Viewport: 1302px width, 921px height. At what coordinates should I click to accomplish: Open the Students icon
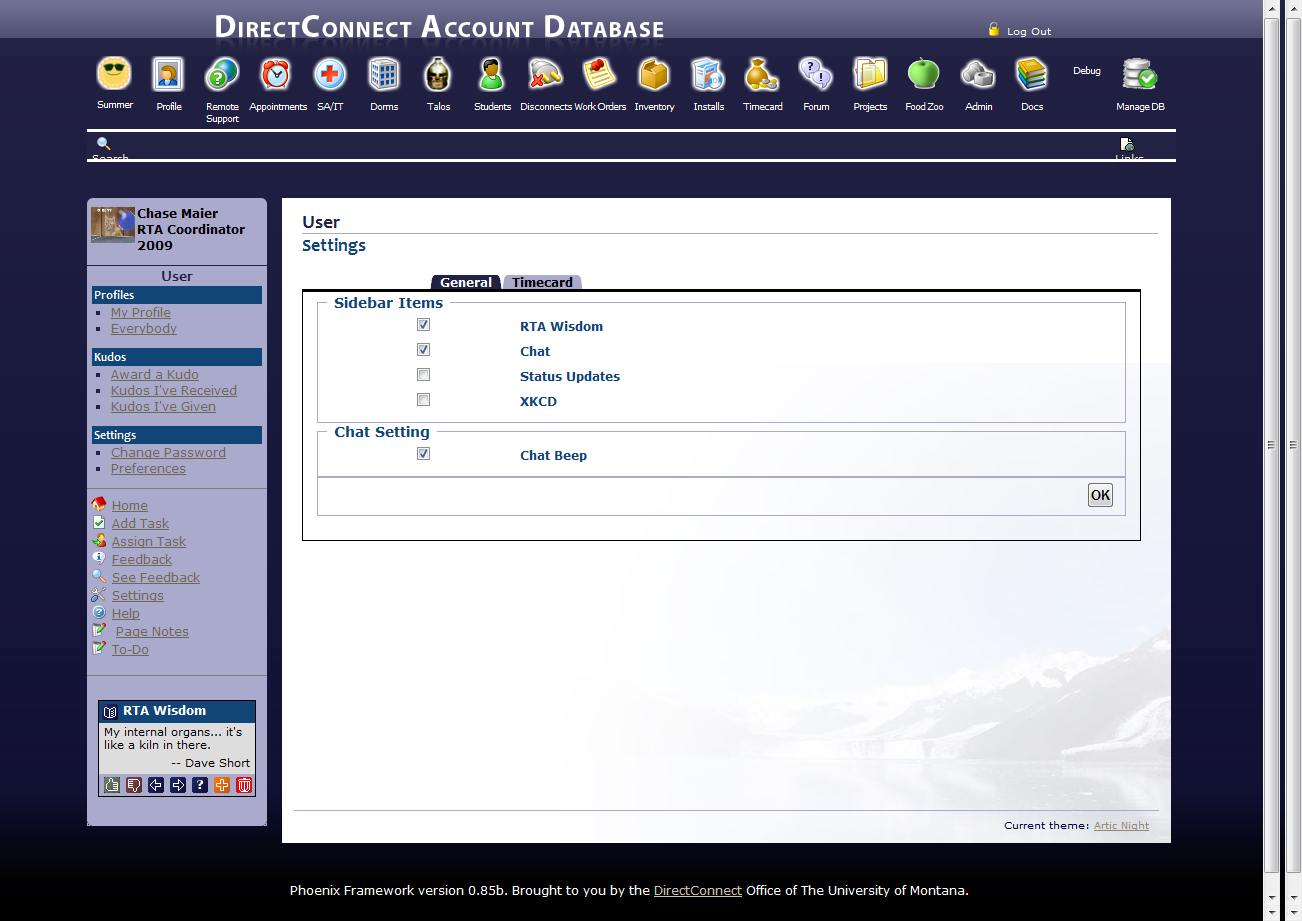coord(492,74)
